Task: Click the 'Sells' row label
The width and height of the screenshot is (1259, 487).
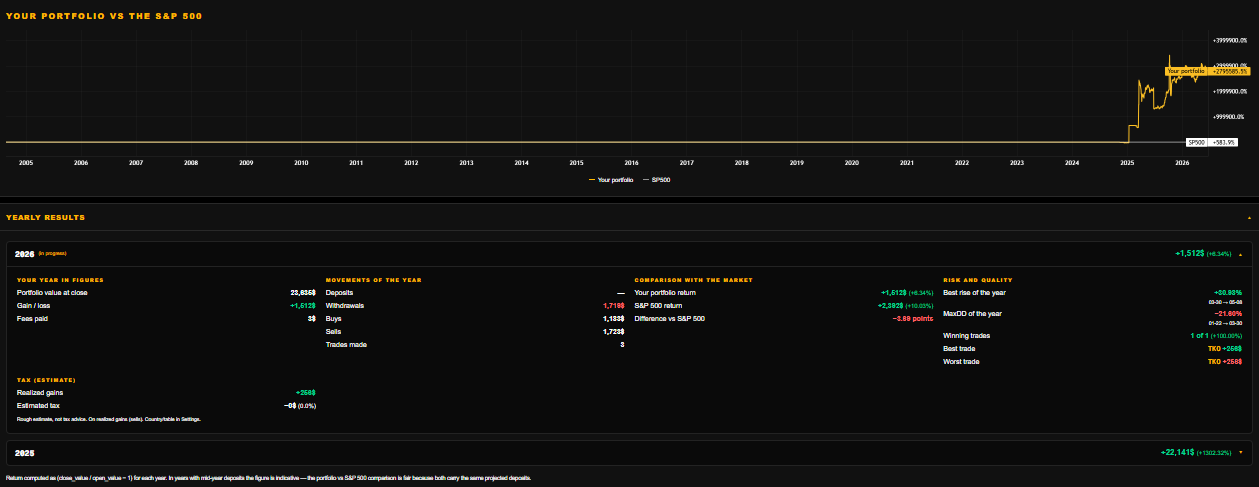Action: pos(334,331)
